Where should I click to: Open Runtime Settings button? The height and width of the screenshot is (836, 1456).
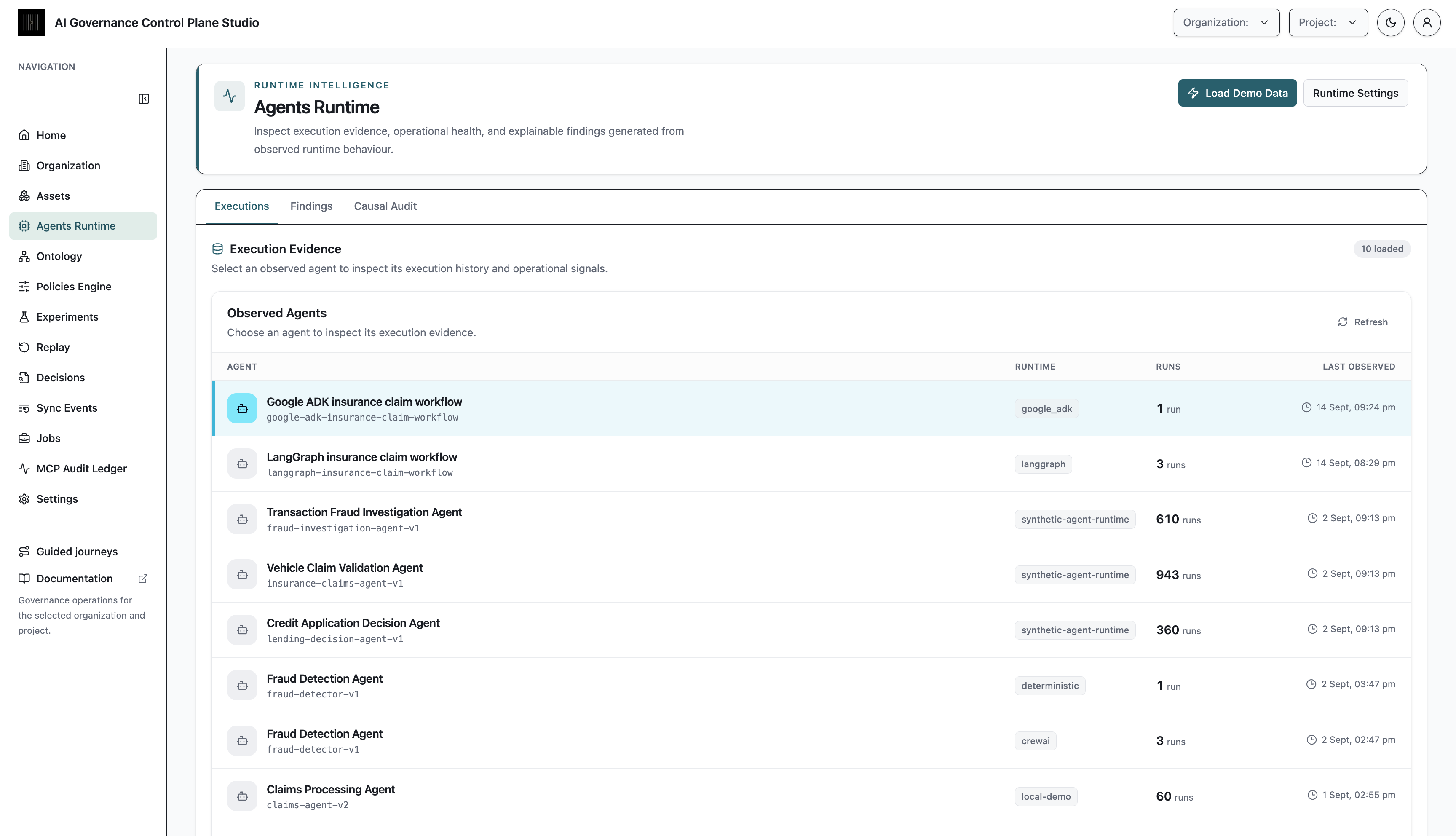click(x=1355, y=93)
